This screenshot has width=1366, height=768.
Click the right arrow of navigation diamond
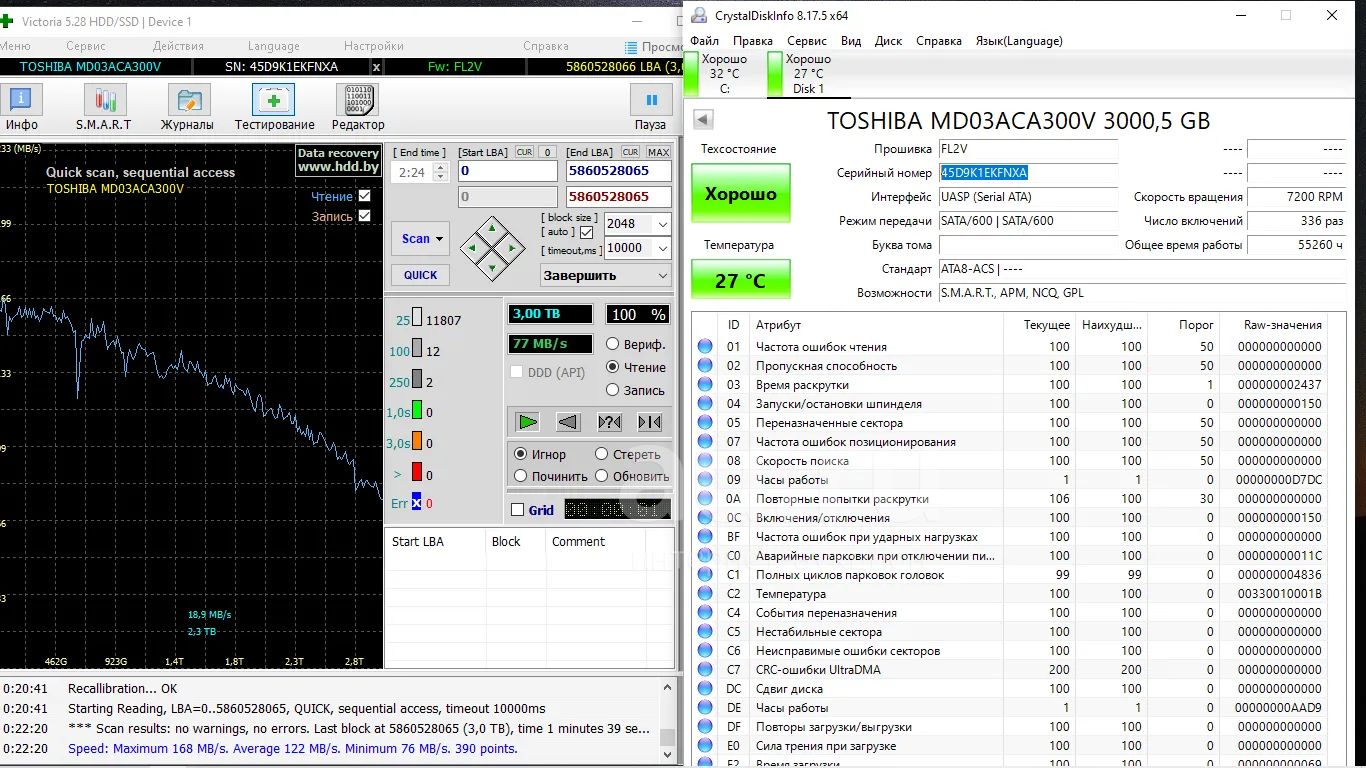tap(512, 248)
